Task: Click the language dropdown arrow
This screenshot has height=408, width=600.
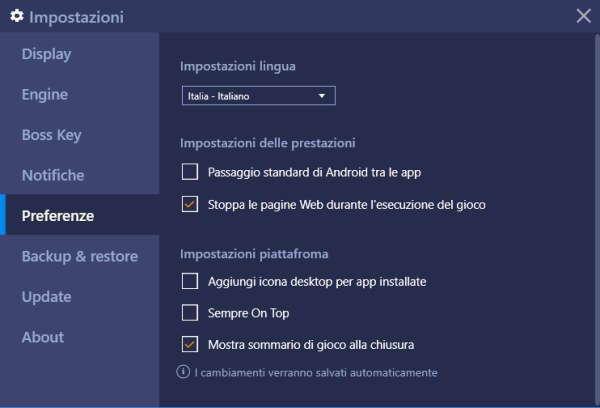Action: click(x=322, y=96)
